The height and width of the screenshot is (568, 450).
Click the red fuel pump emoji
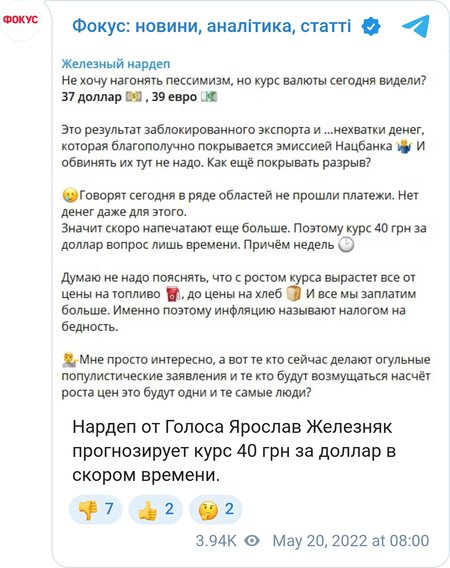(x=172, y=294)
